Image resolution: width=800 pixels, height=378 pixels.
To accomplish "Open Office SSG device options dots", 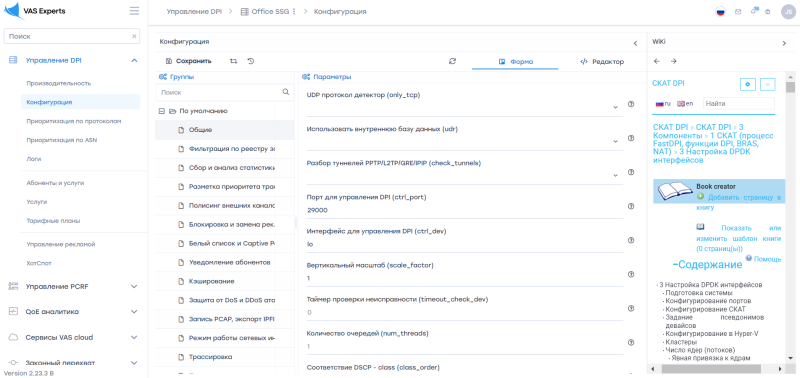I will coord(294,11).
